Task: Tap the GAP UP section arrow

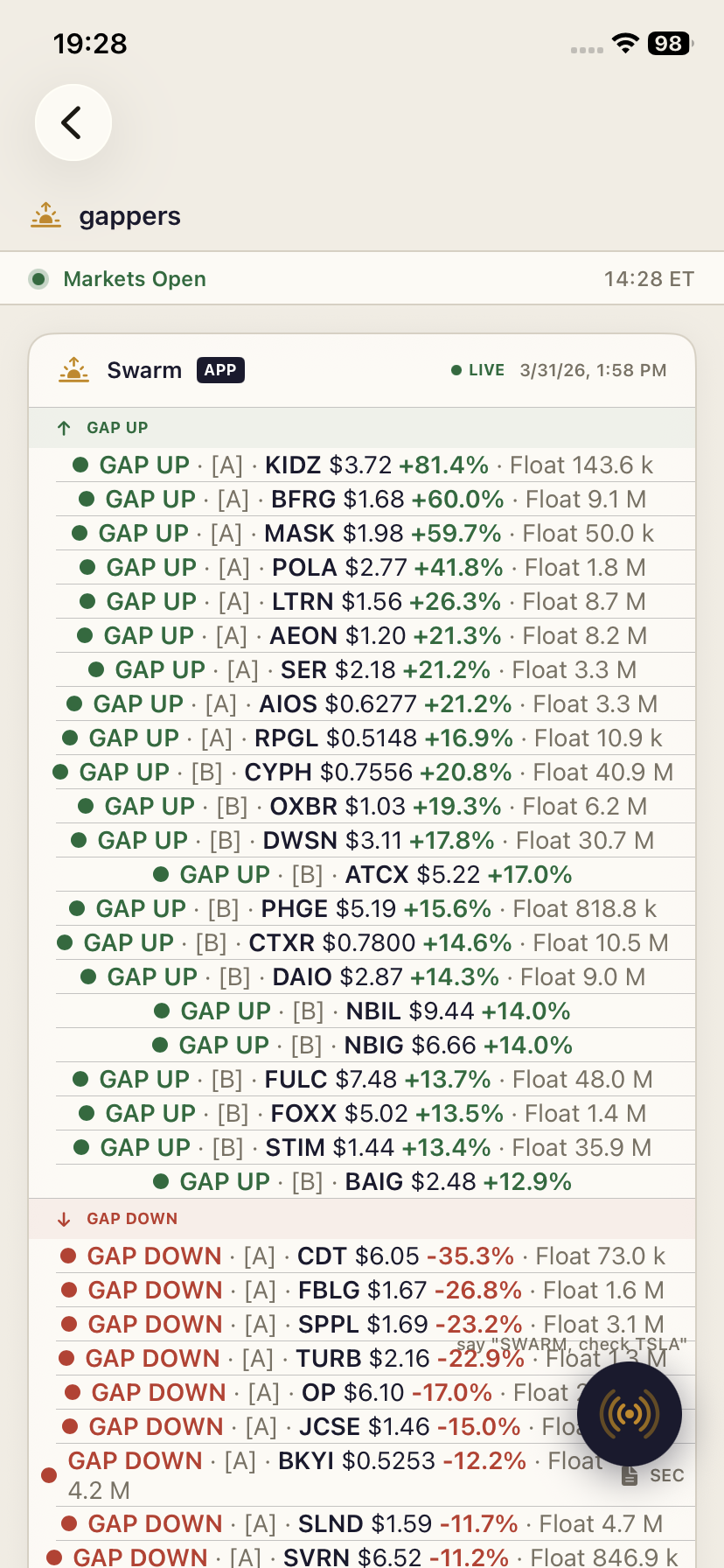Action: [x=64, y=428]
